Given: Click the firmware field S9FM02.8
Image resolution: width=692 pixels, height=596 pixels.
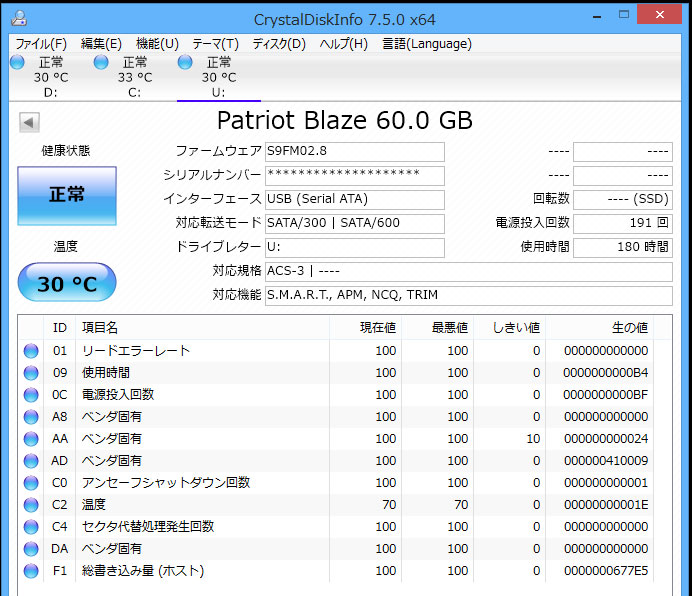Looking at the screenshot, I should [x=354, y=152].
